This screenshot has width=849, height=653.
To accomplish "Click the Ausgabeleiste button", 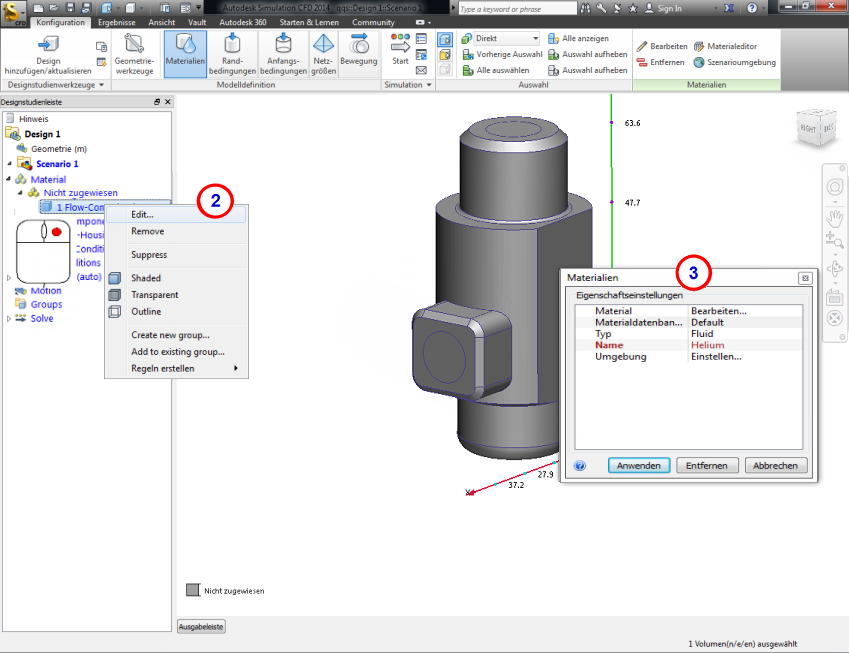I will click(x=201, y=626).
